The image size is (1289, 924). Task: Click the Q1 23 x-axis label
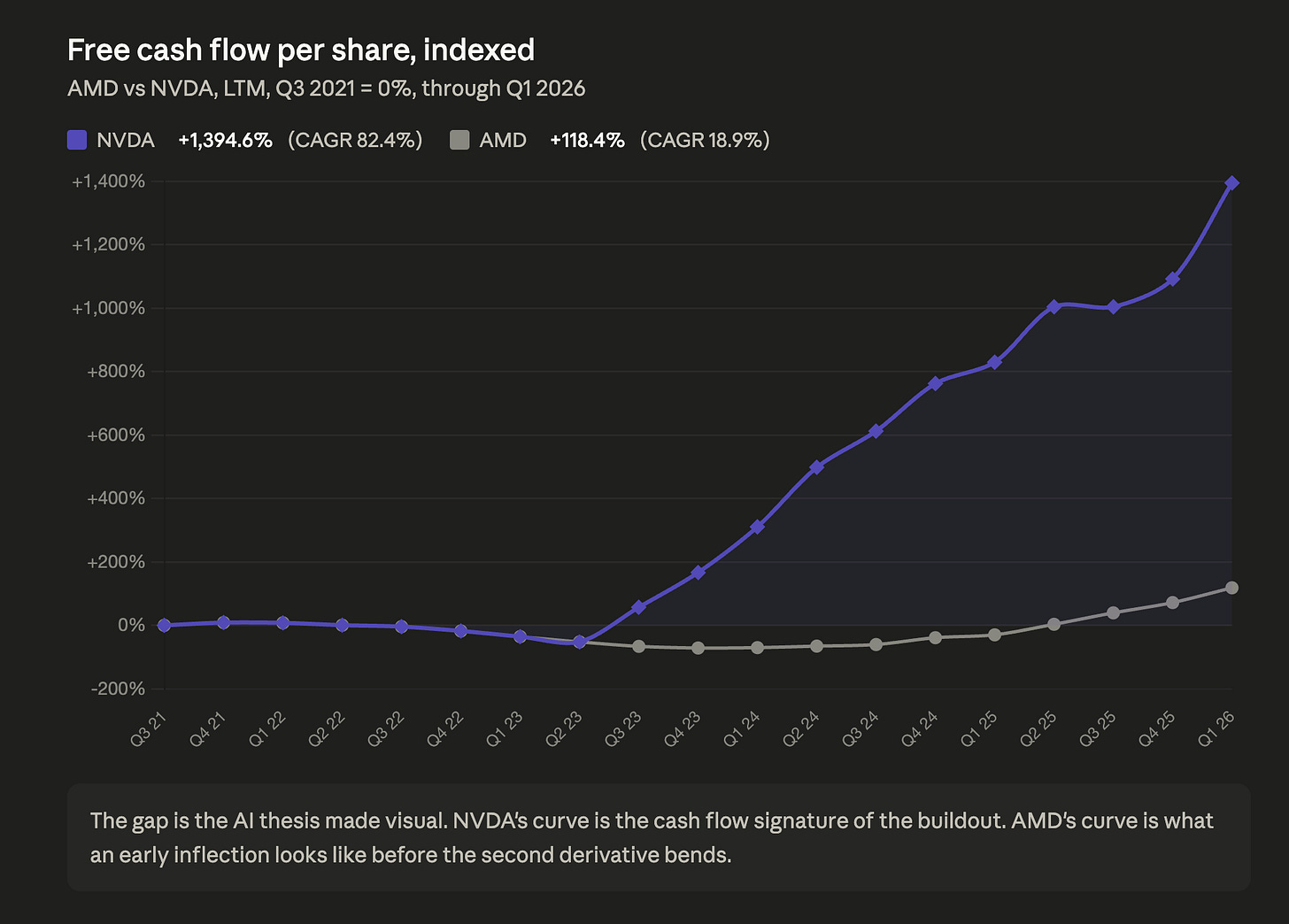coord(504,728)
